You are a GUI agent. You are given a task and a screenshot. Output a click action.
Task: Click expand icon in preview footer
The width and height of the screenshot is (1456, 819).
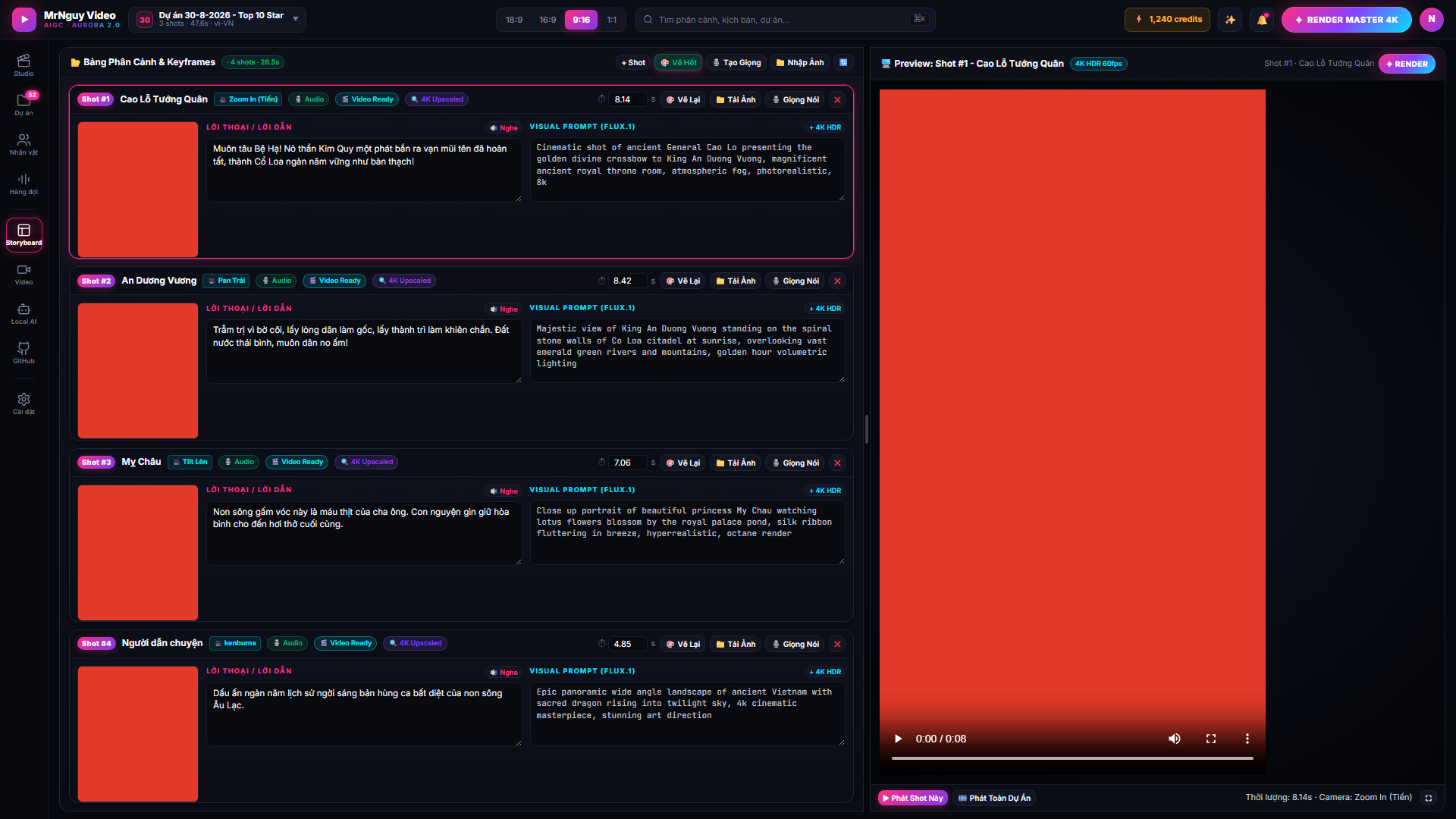1429,798
